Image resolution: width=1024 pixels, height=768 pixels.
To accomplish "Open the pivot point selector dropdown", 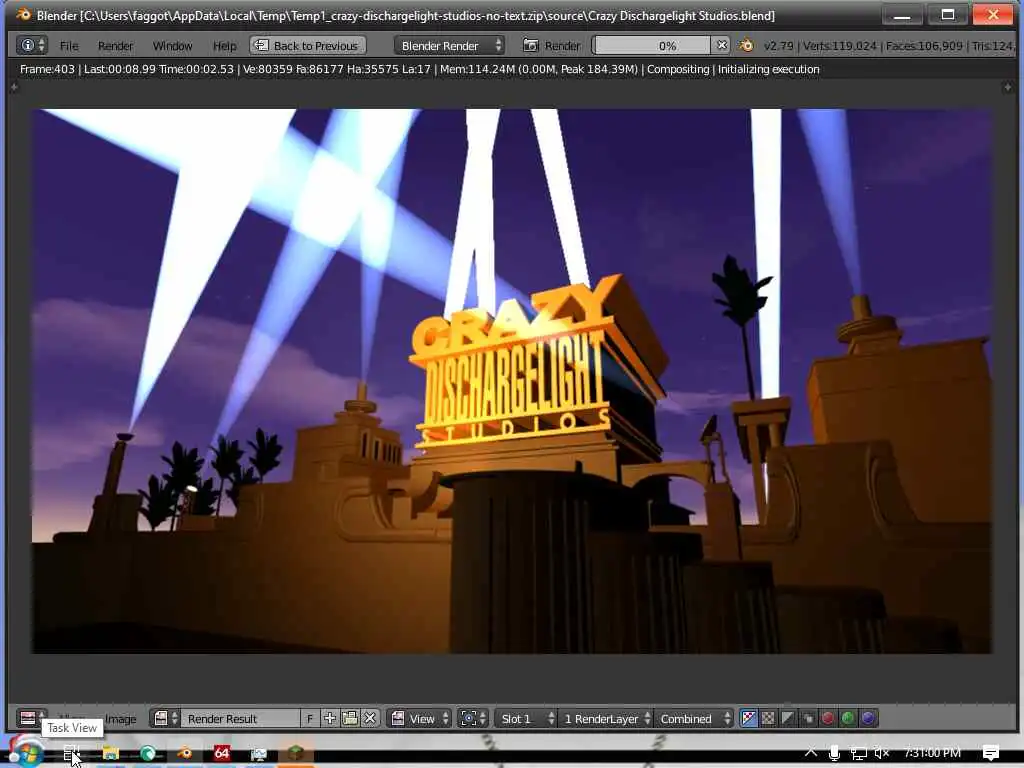I will coord(473,718).
